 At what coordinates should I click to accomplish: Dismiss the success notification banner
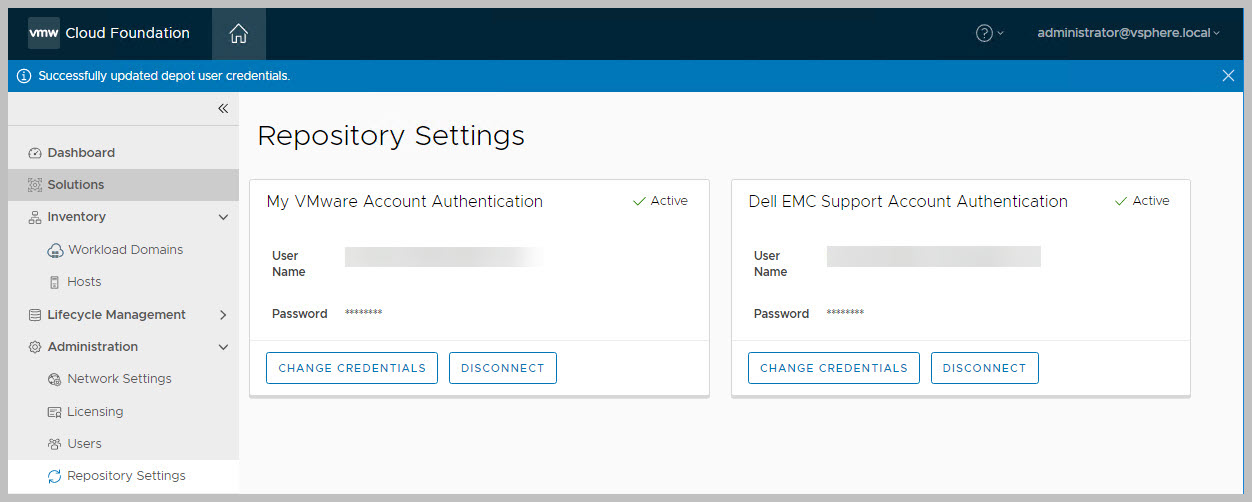(x=1228, y=76)
